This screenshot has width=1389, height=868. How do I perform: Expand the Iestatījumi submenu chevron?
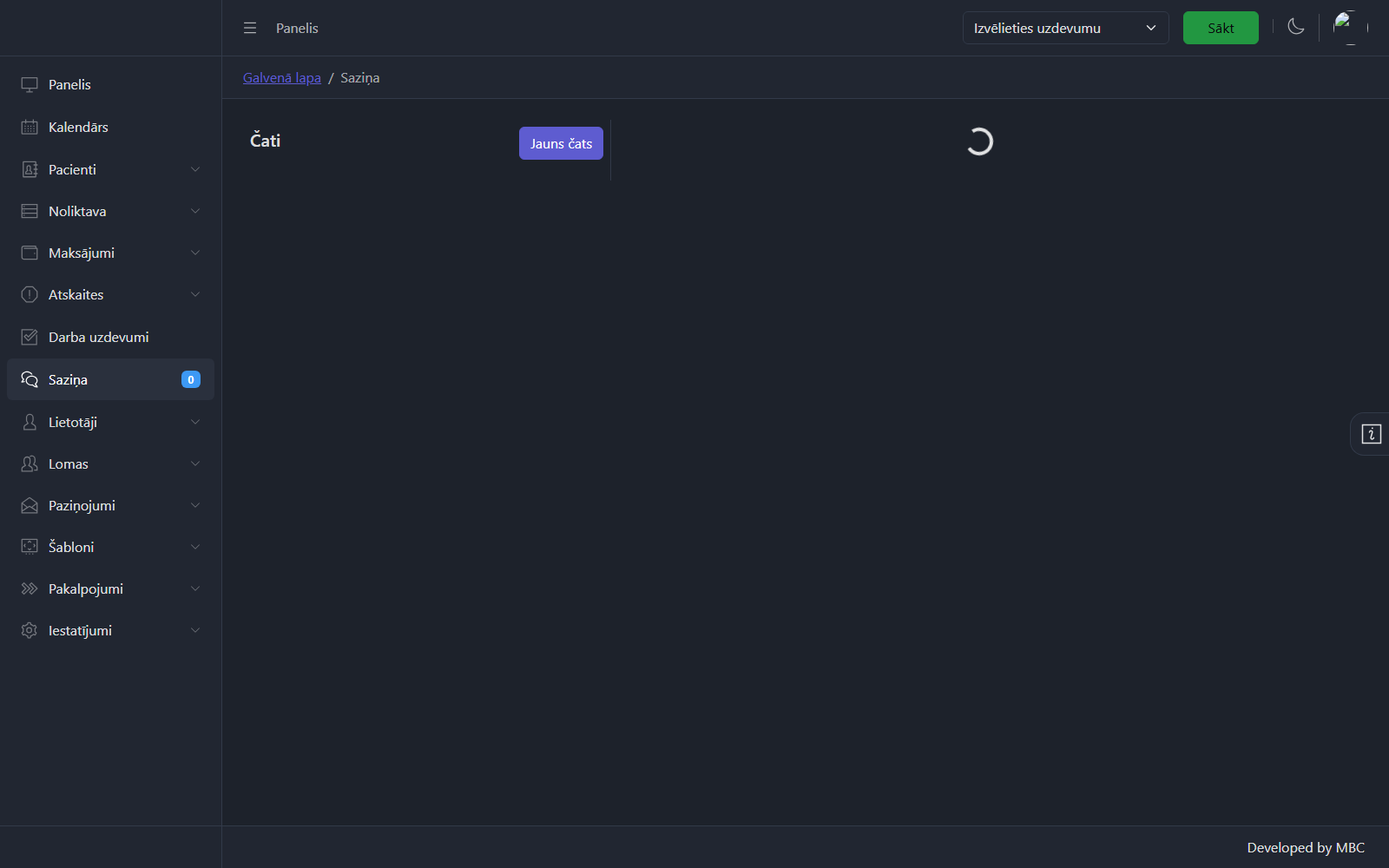click(x=195, y=630)
